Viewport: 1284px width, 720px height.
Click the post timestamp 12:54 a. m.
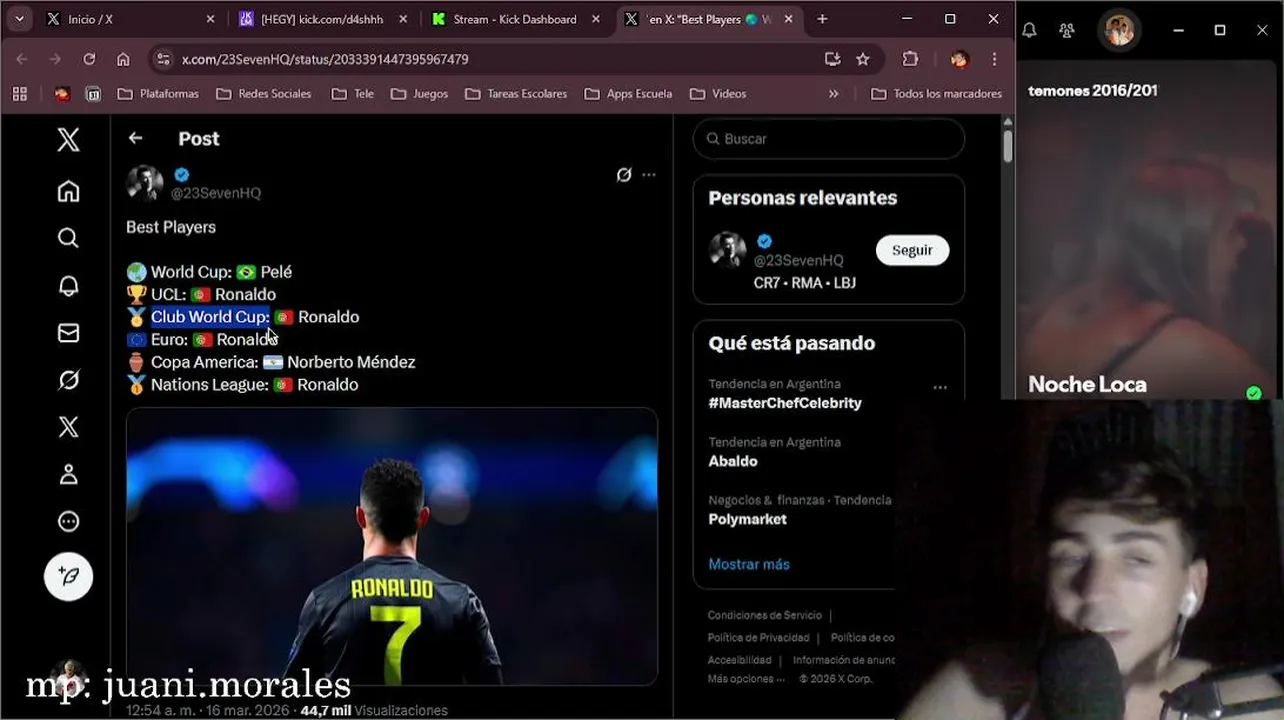pos(160,711)
